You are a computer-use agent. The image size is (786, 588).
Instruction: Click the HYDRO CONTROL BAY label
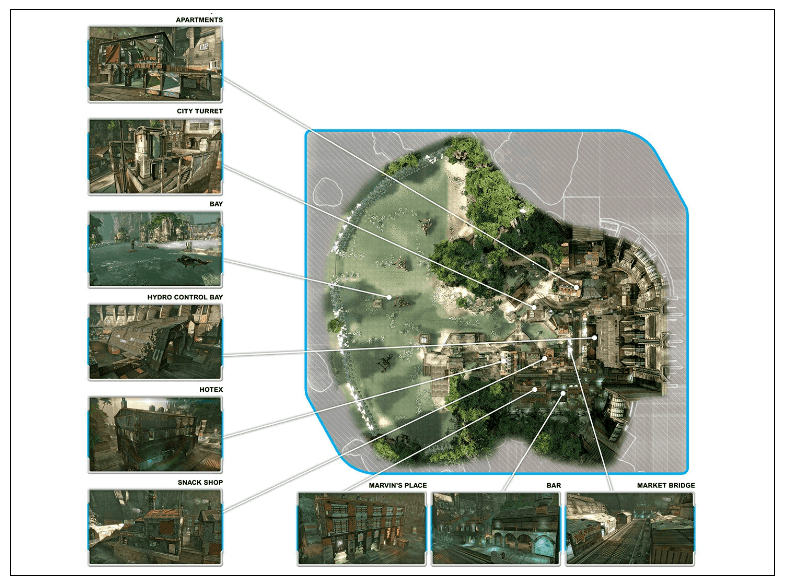pyautogui.click(x=185, y=297)
